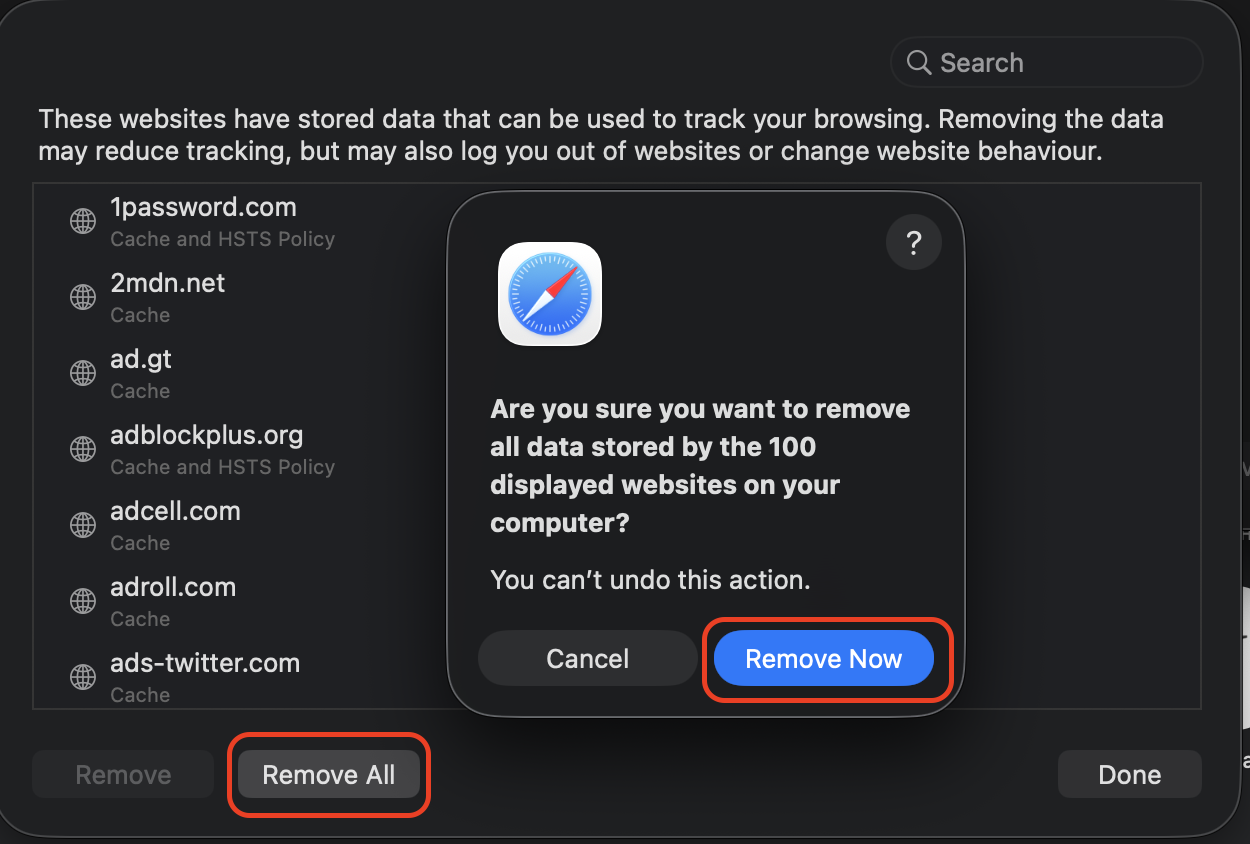Click the Safari compass icon in dialog
The height and width of the screenshot is (844, 1250).
pyautogui.click(x=550, y=294)
